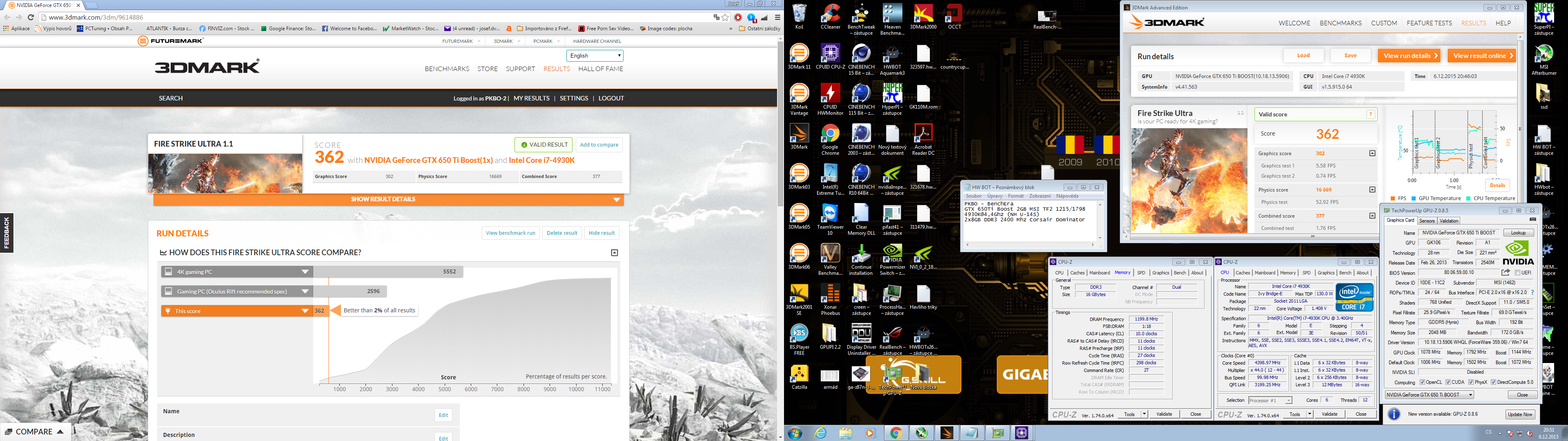Open the CCleaner desktop shortcut
The width and height of the screenshot is (1568, 441).
click(830, 16)
